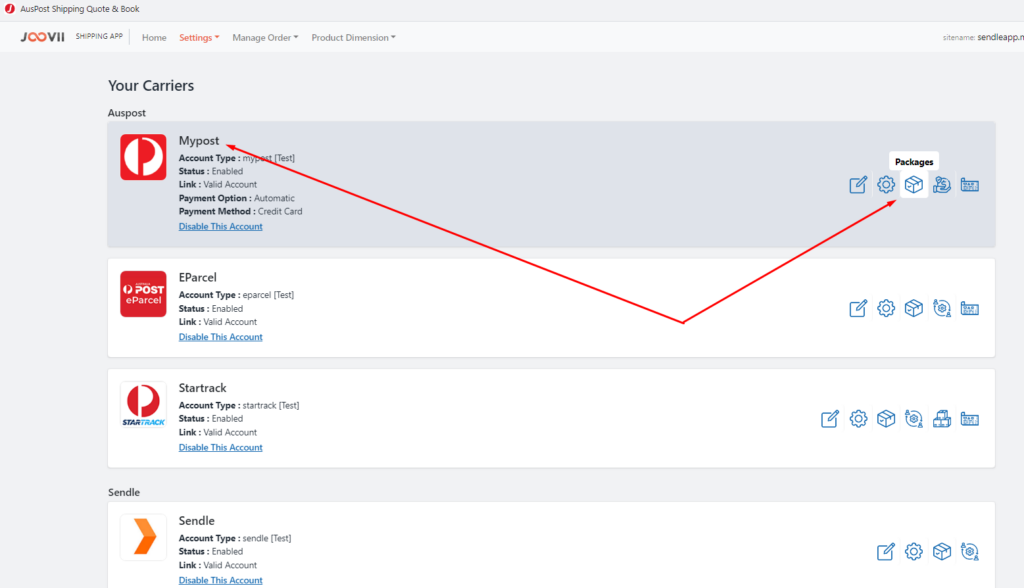Click the Mypost Australia Post logo
The height and width of the screenshot is (588, 1024).
[143, 157]
